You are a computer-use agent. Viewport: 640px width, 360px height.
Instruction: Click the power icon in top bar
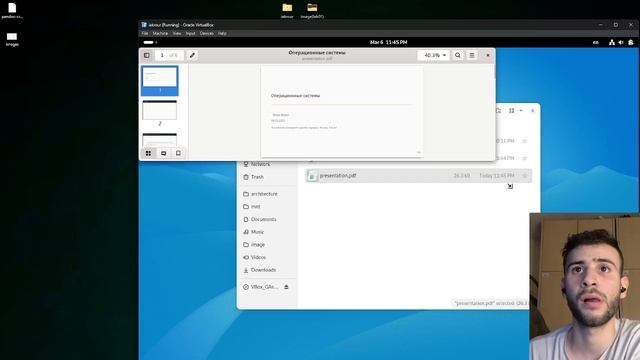(631, 42)
